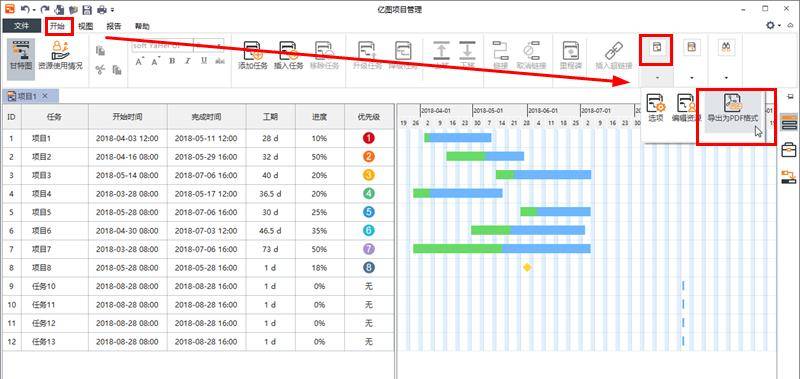800x379 pixels.
Task: Expand the undo history dropdown arrow
Action: click(34, 10)
